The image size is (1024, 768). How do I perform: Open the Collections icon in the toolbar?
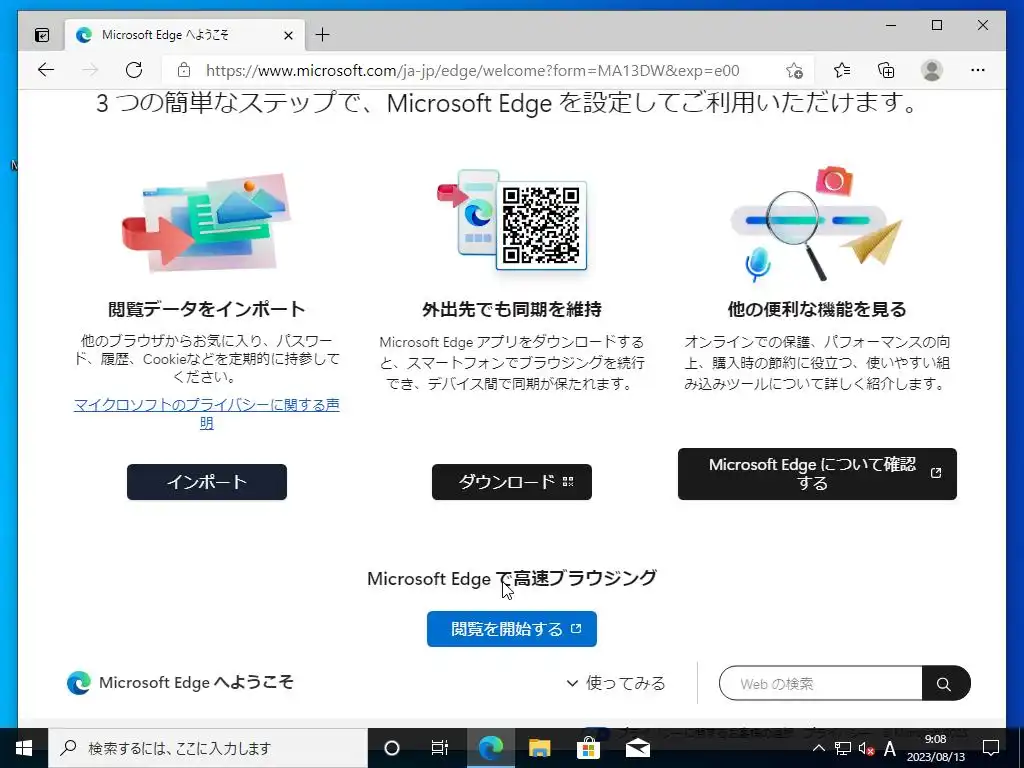click(x=886, y=70)
